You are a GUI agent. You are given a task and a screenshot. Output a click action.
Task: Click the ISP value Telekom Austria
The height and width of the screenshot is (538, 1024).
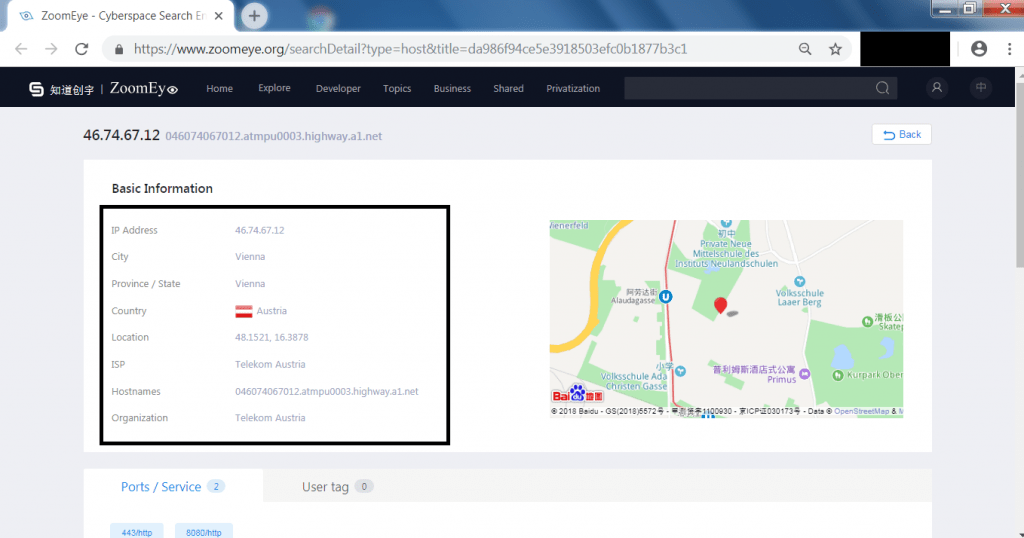(270, 364)
